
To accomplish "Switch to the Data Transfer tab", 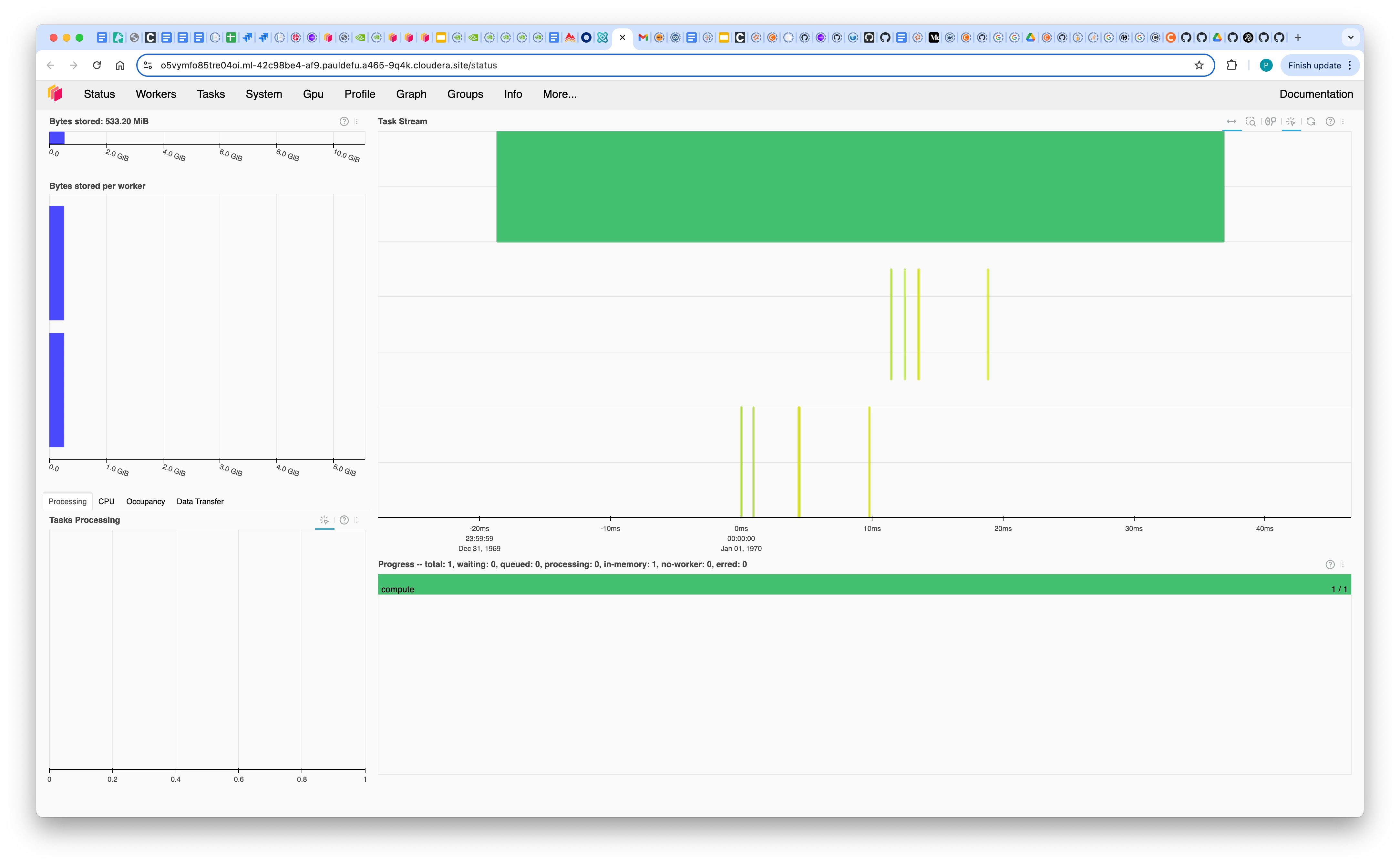I will coord(200,502).
